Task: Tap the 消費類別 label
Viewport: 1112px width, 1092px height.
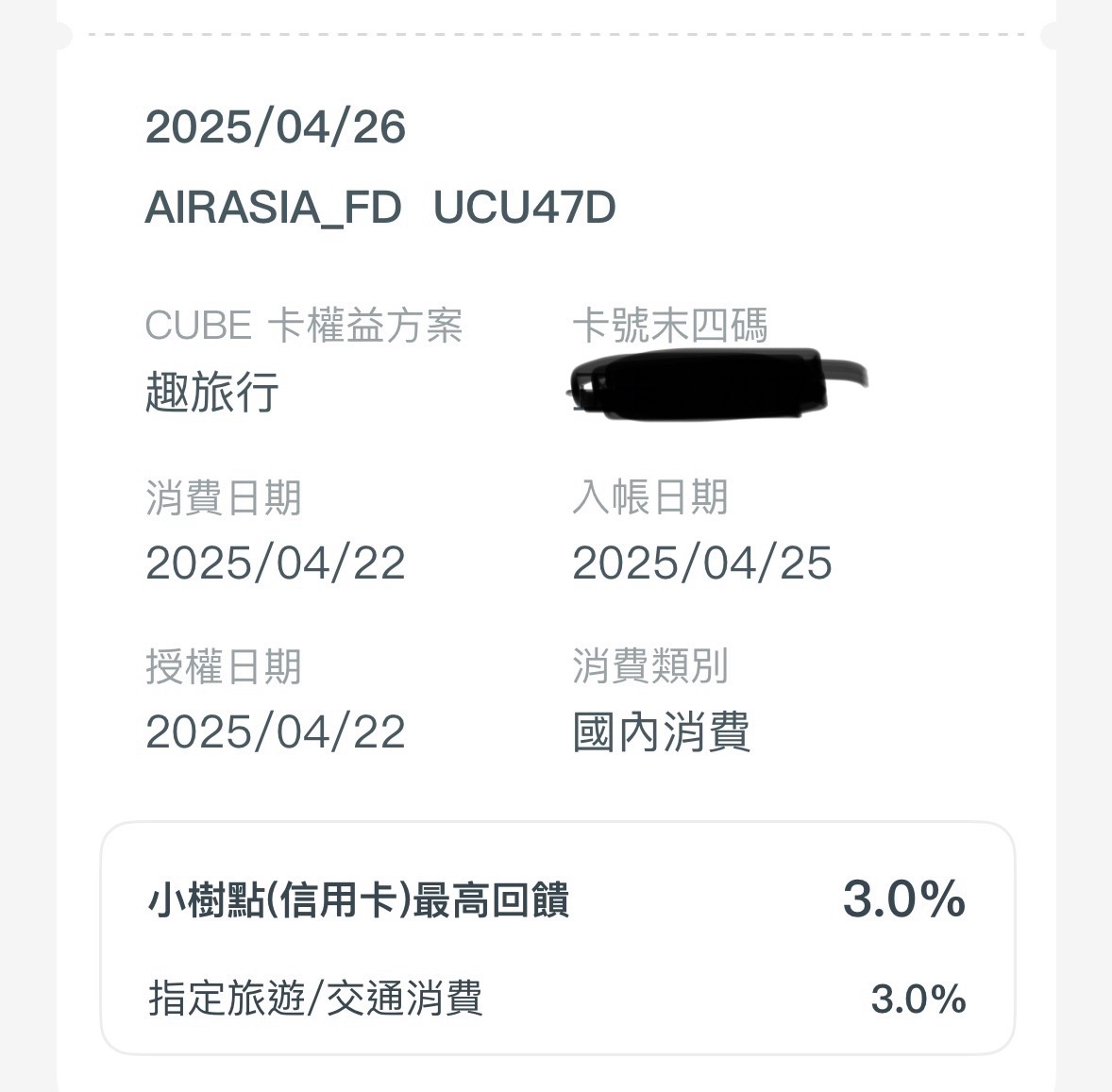Action: click(x=649, y=666)
